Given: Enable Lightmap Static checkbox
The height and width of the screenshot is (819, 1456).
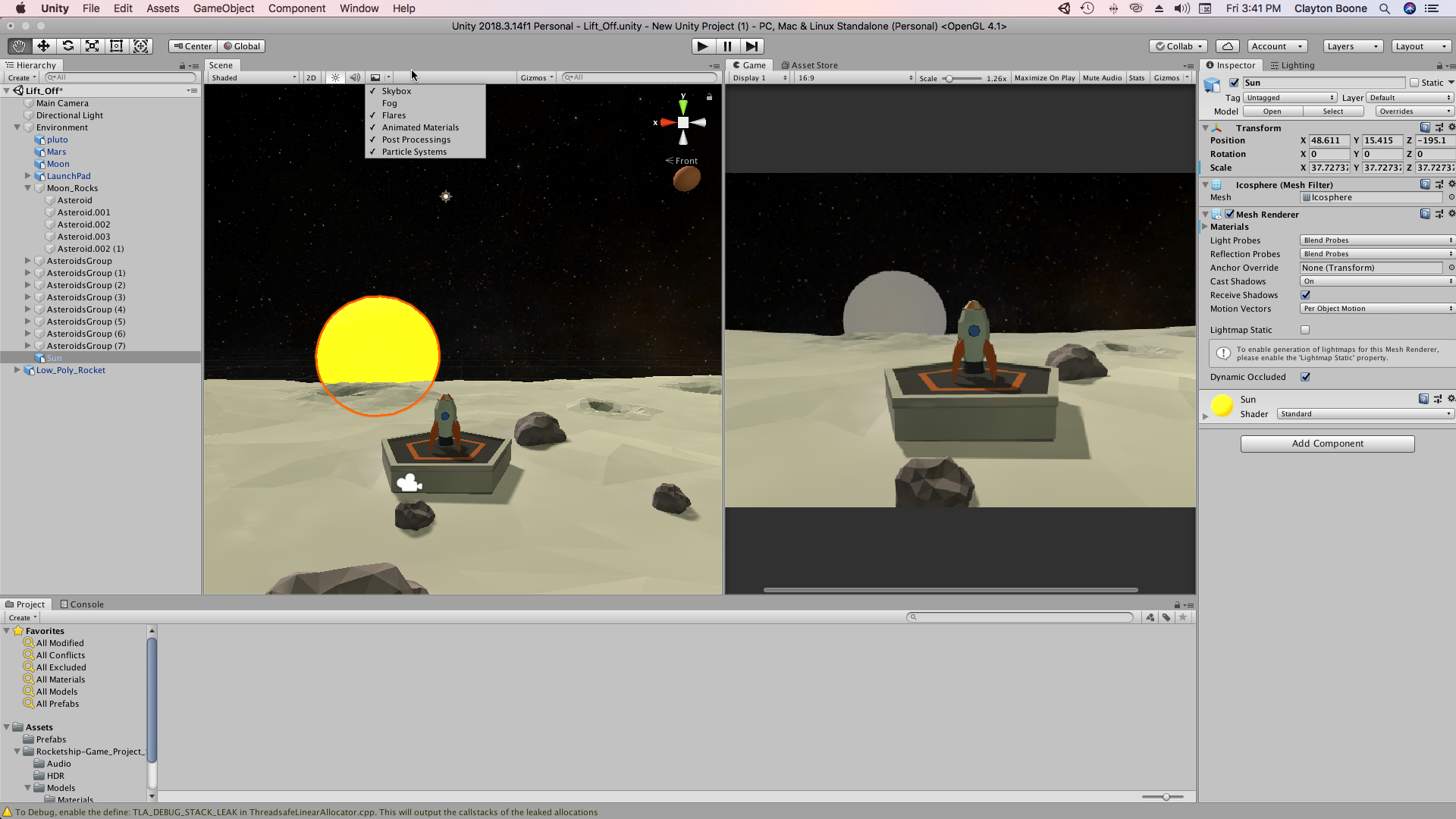Looking at the screenshot, I should (x=1305, y=330).
